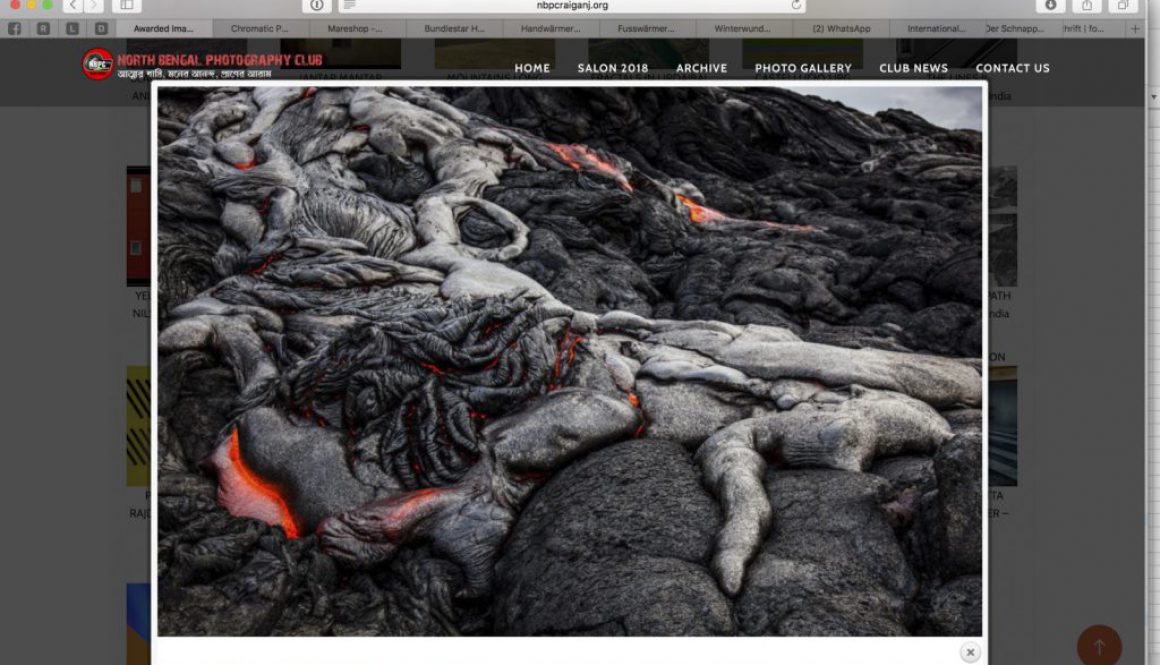Click the nbpcraiganj.org address bar
Image resolution: width=1160 pixels, height=665 pixels.
(572, 5)
